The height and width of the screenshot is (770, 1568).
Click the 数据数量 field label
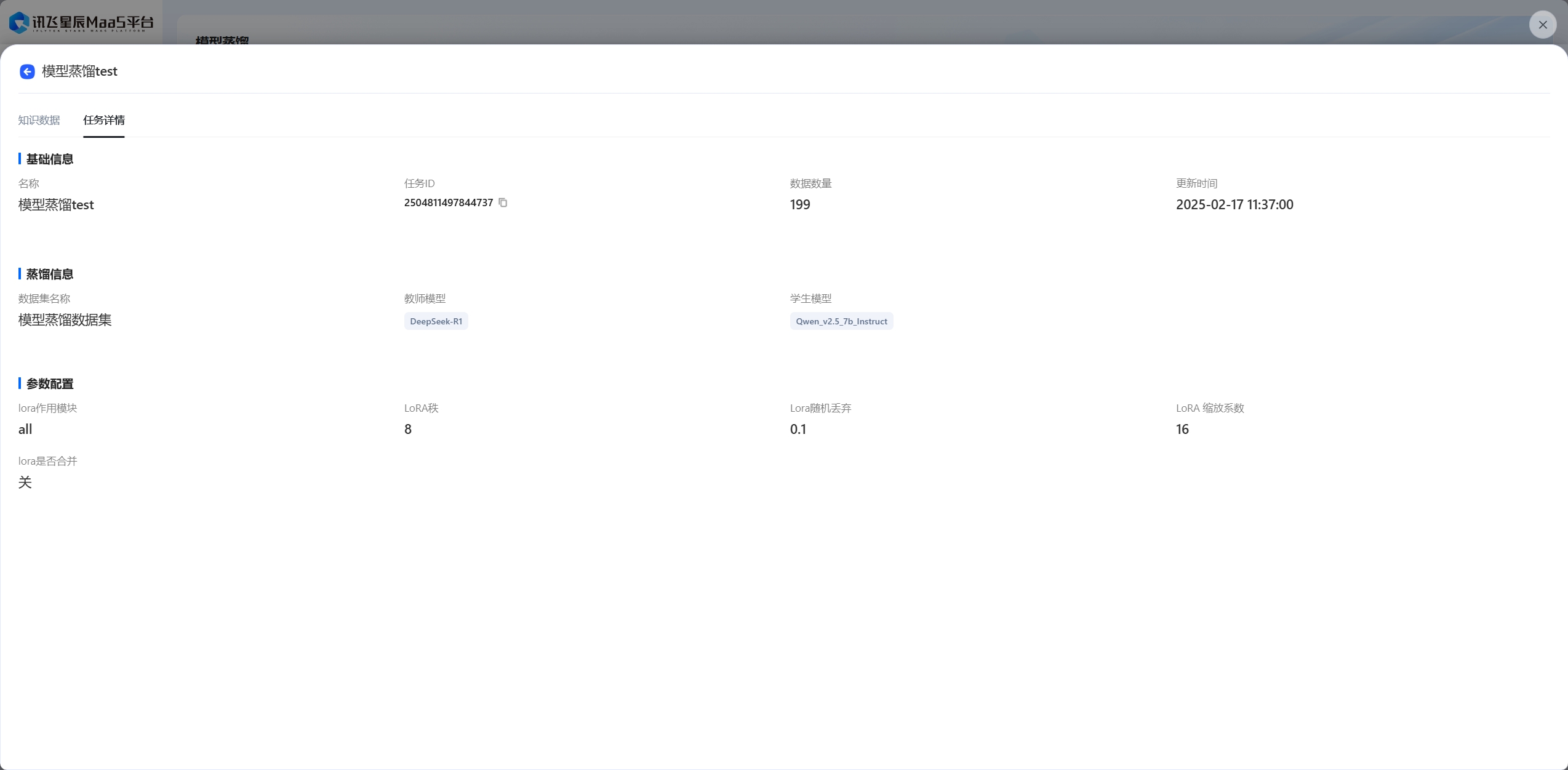(810, 183)
